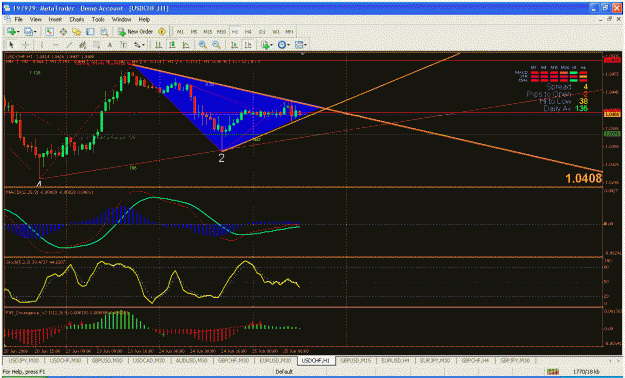This screenshot has width=625, height=378.
Task: Switch to the USDCHF,M30 chart tab
Action: (65, 360)
